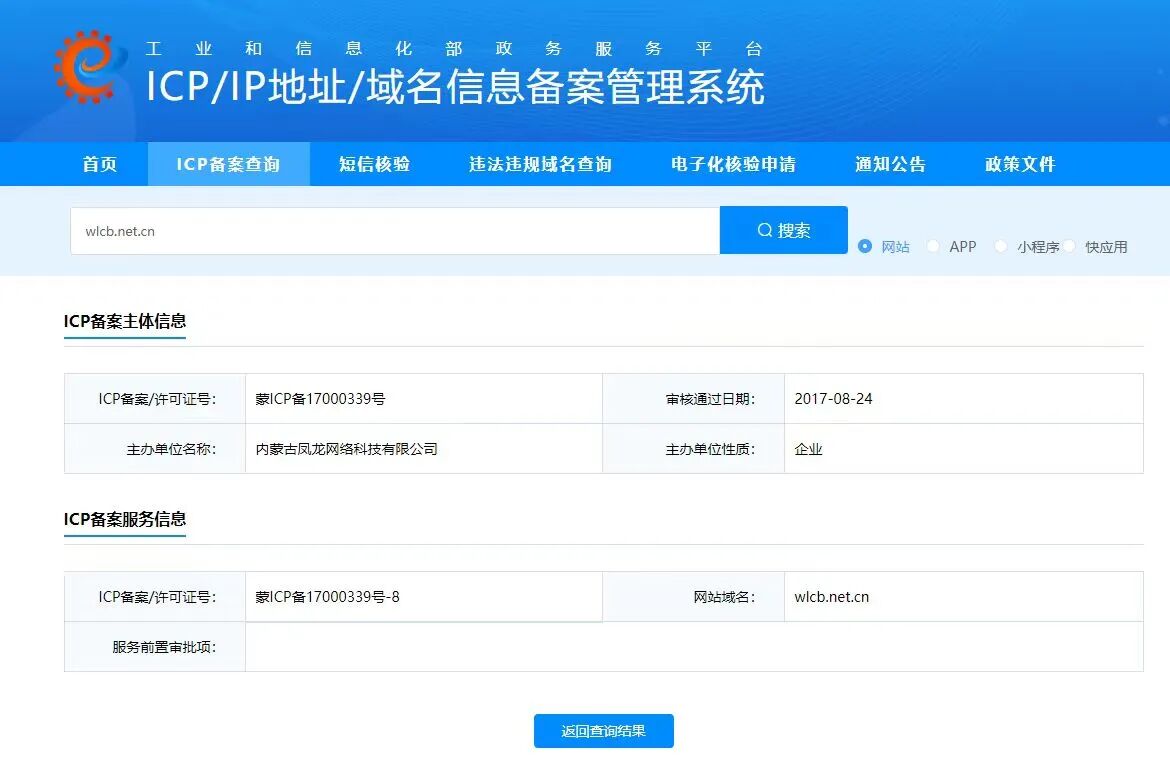Click the 服务前置审批项 label cell
This screenshot has width=1170, height=780.
pos(155,646)
